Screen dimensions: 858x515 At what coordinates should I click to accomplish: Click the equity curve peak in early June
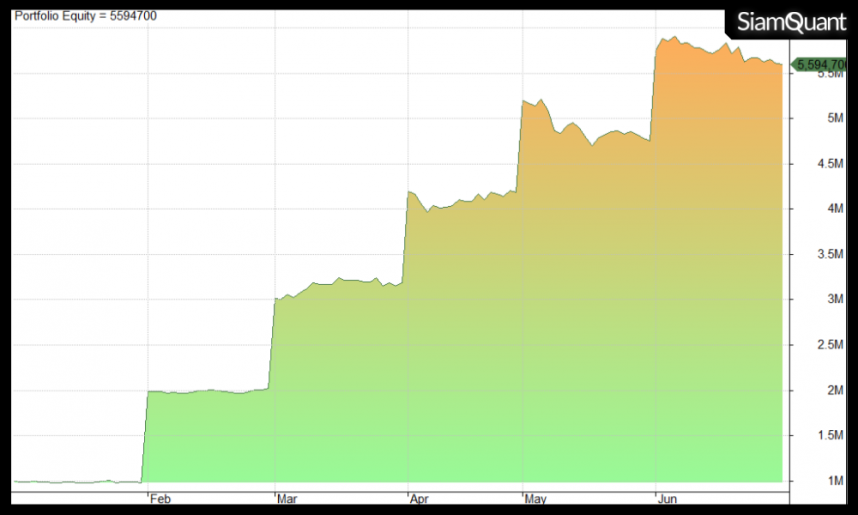coord(675,38)
